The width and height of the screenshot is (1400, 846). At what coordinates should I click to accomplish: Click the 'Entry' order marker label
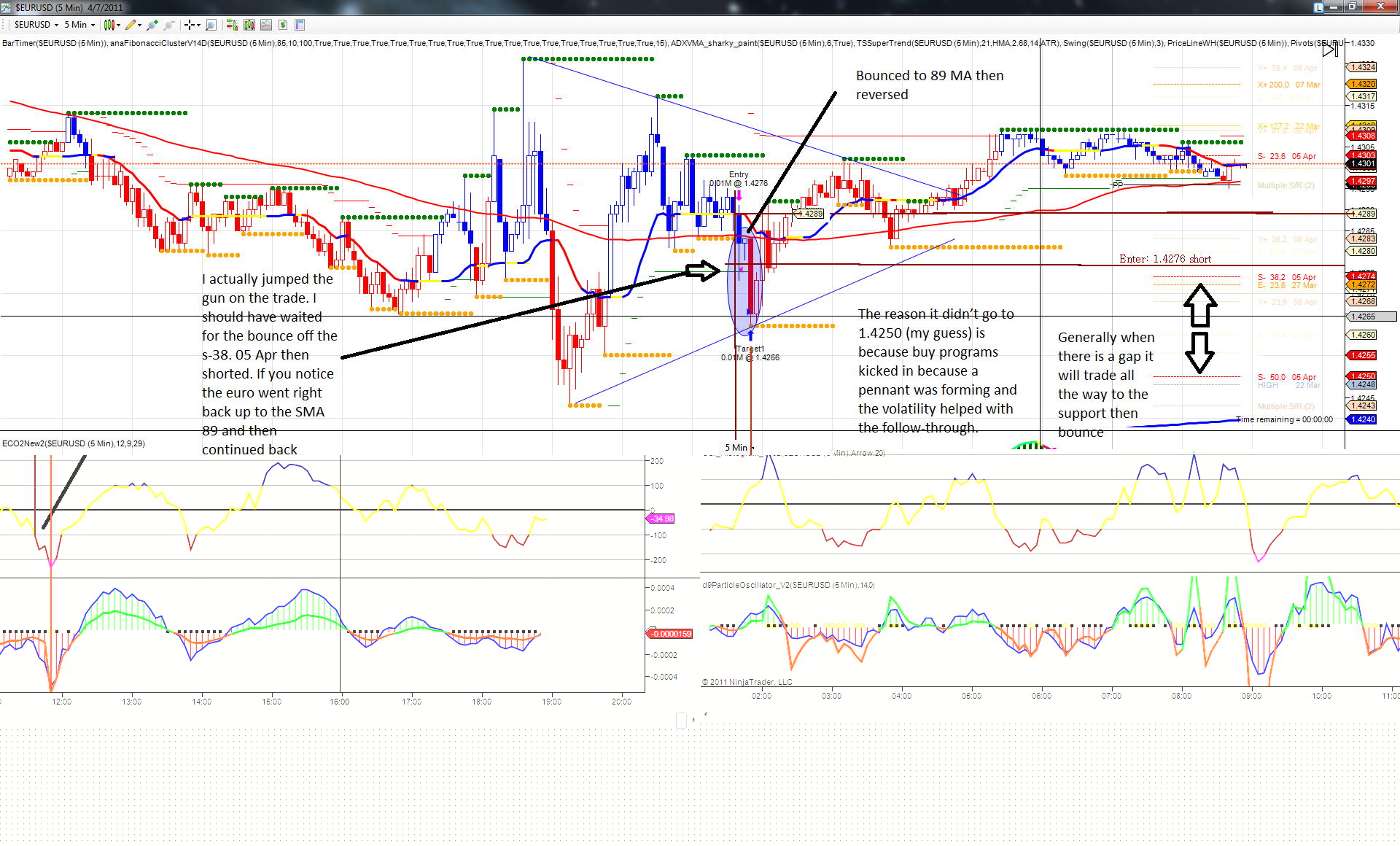click(739, 174)
